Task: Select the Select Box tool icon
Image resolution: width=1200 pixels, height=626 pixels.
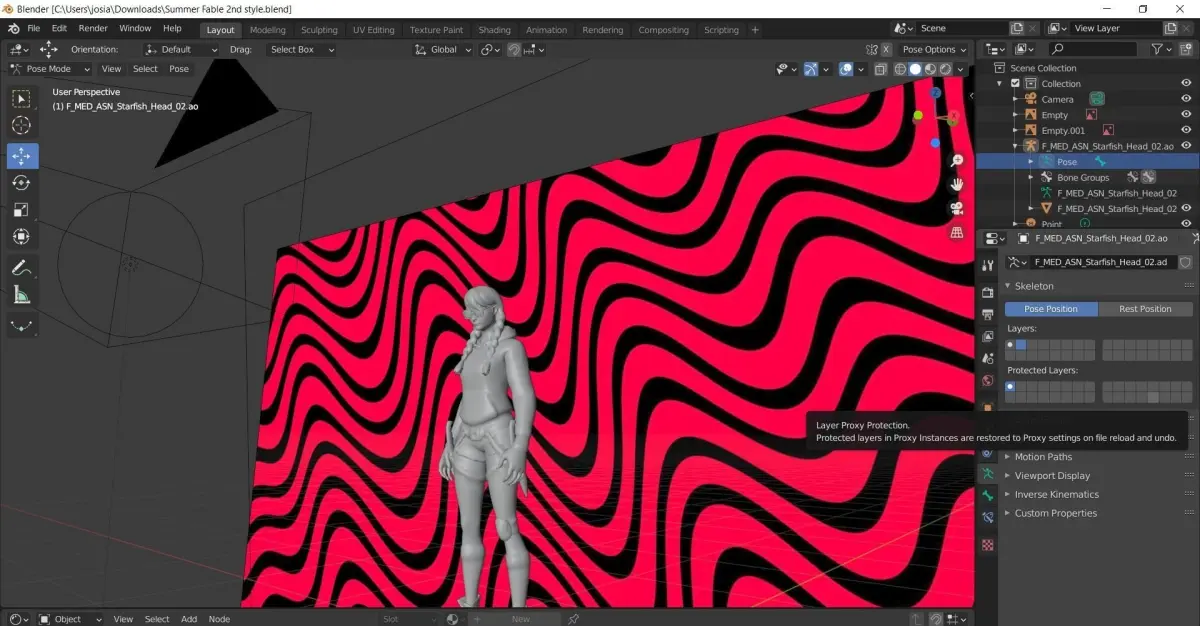Action: [22, 99]
